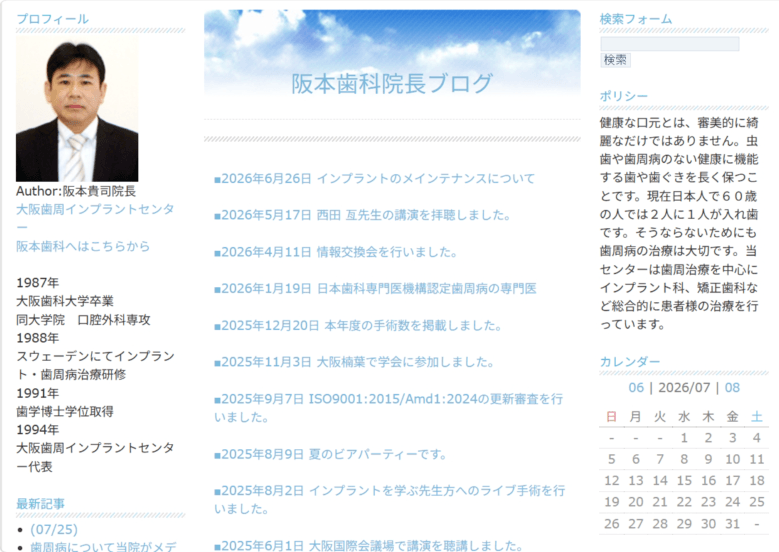The height and width of the screenshot is (552, 779).
Task: Click the 1987年 biography year
Action: (37, 282)
